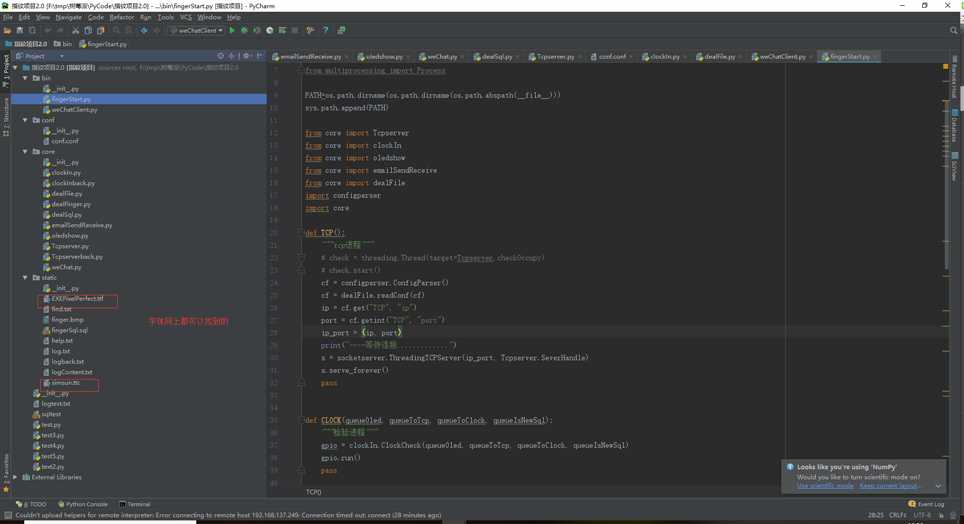The width and height of the screenshot is (964, 524).
Task: Expand the NumPy notification chevron
Action: point(938,486)
